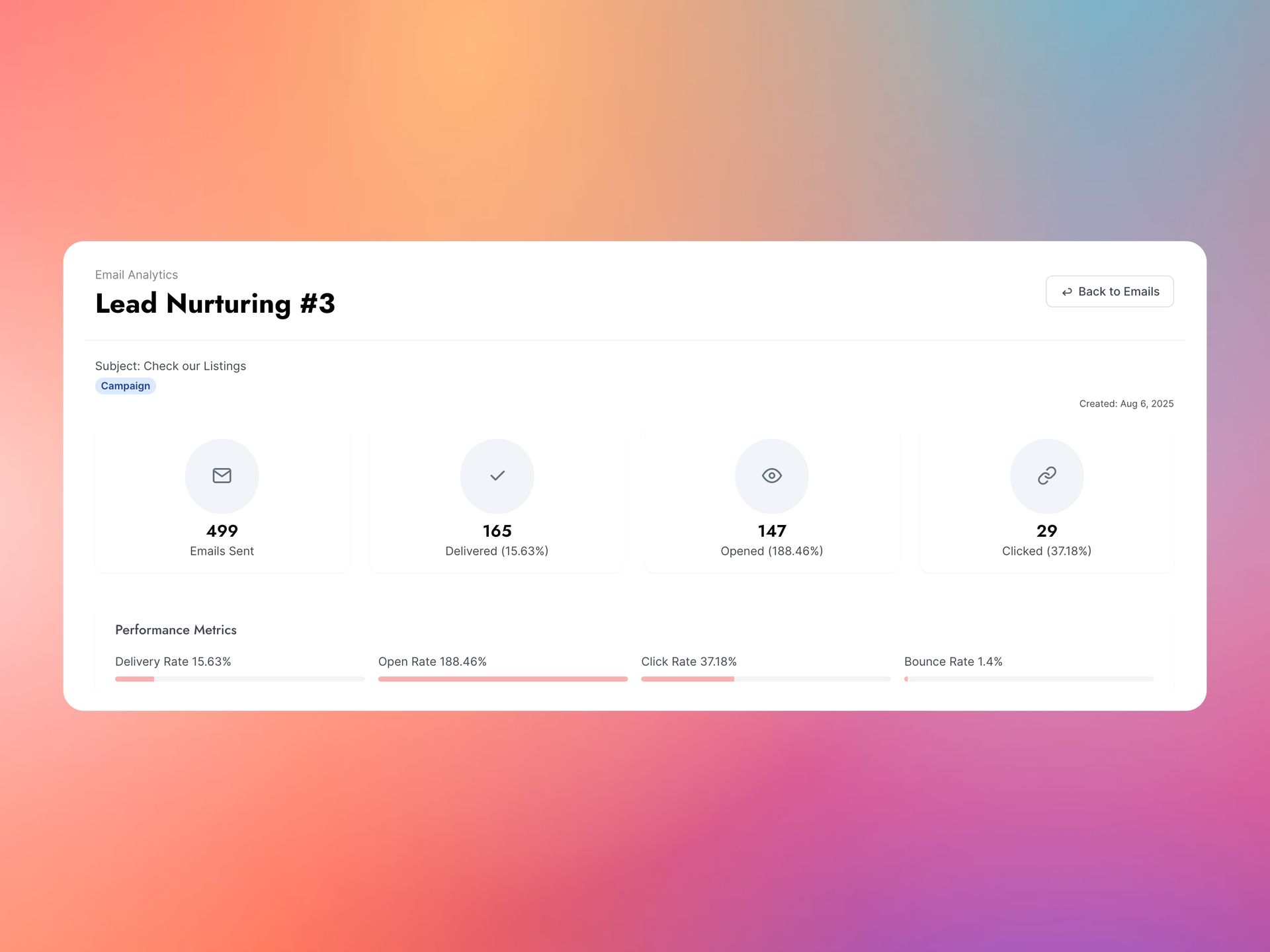Click the Delivery Rate progress bar
Screen dimensions: 1270x952
point(239,679)
